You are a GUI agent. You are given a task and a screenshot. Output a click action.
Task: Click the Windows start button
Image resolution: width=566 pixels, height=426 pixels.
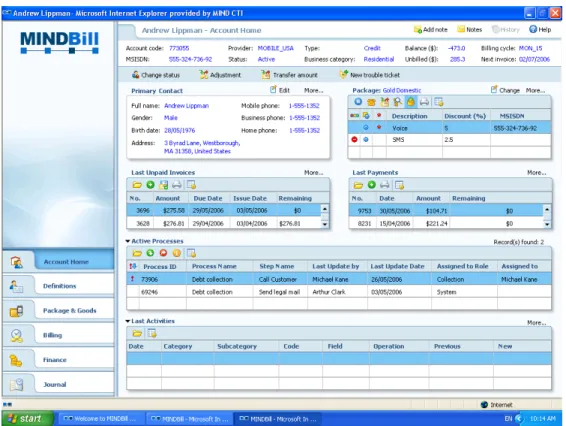pyautogui.click(x=28, y=418)
